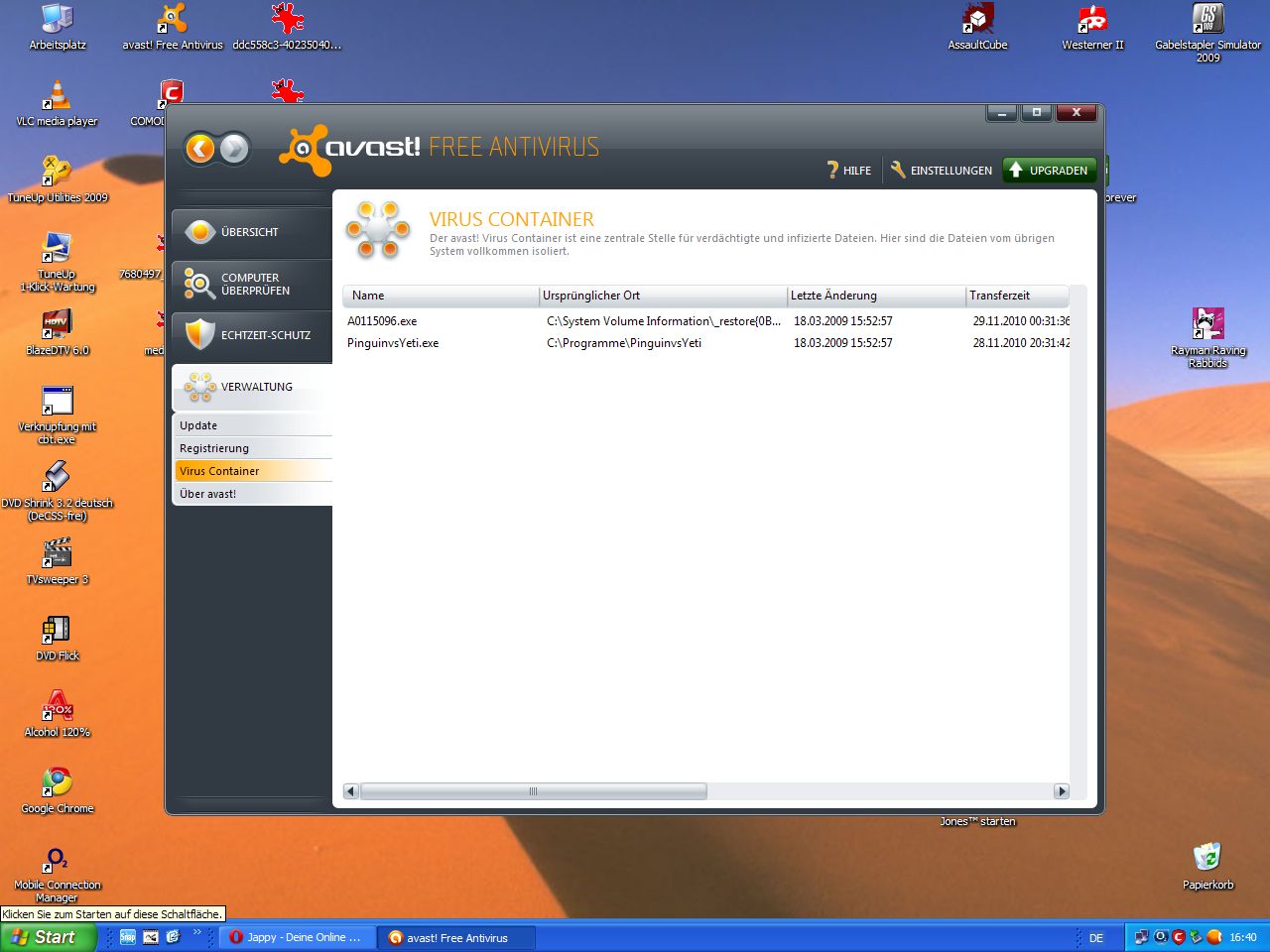Click the horizontal scrollbar left arrow
1270x952 pixels.
pos(351,791)
